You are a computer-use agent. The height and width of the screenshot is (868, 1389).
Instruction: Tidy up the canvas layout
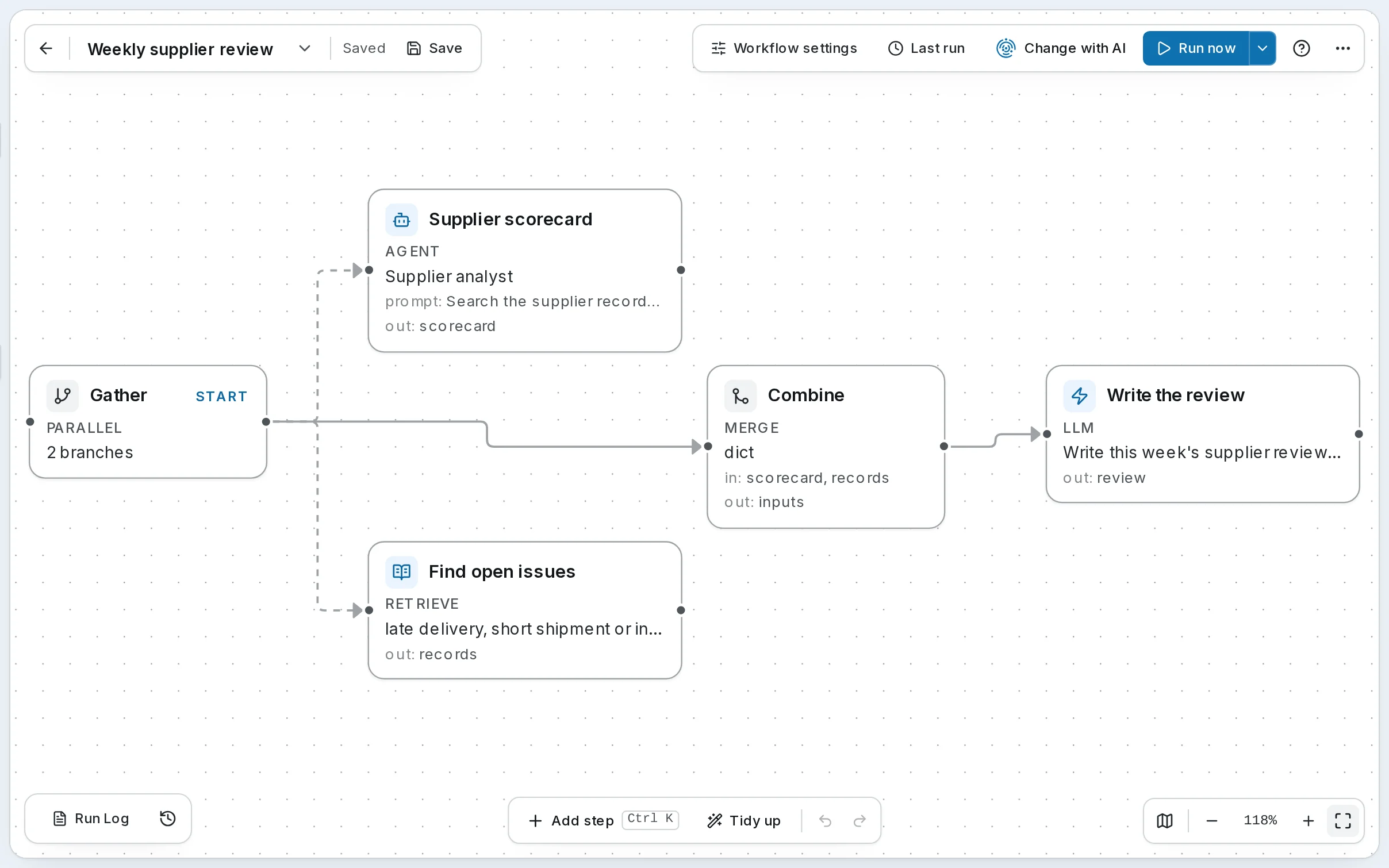[744, 820]
